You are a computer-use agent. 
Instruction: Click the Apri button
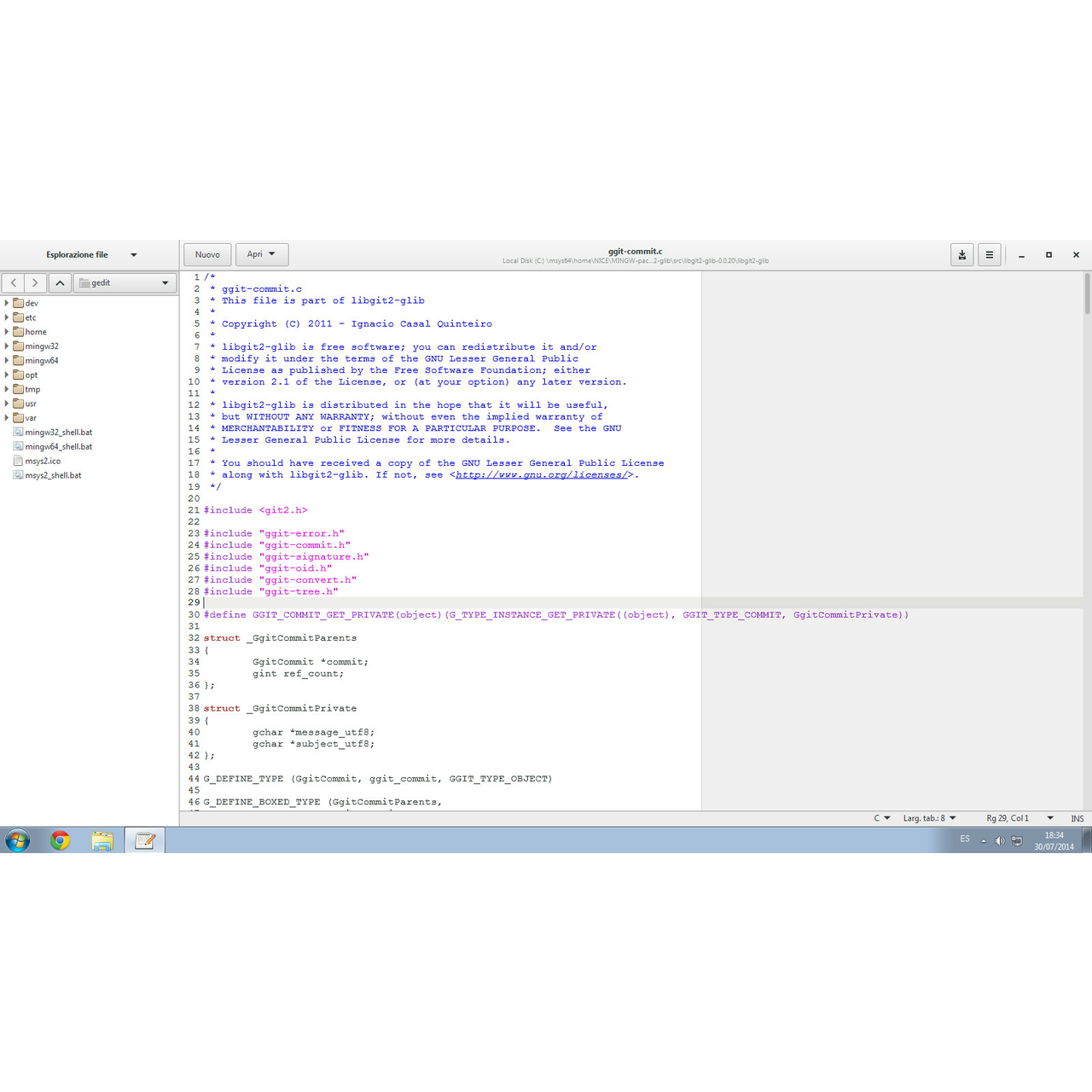[x=261, y=254]
